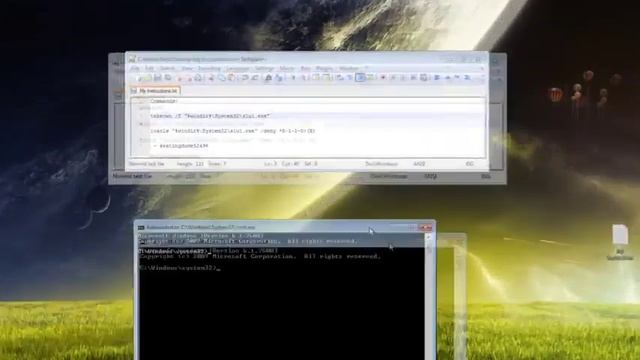This screenshot has height=360, width=640.
Task: Click the Paste icon in Notepad++ toolbar
Action: [x=231, y=78]
